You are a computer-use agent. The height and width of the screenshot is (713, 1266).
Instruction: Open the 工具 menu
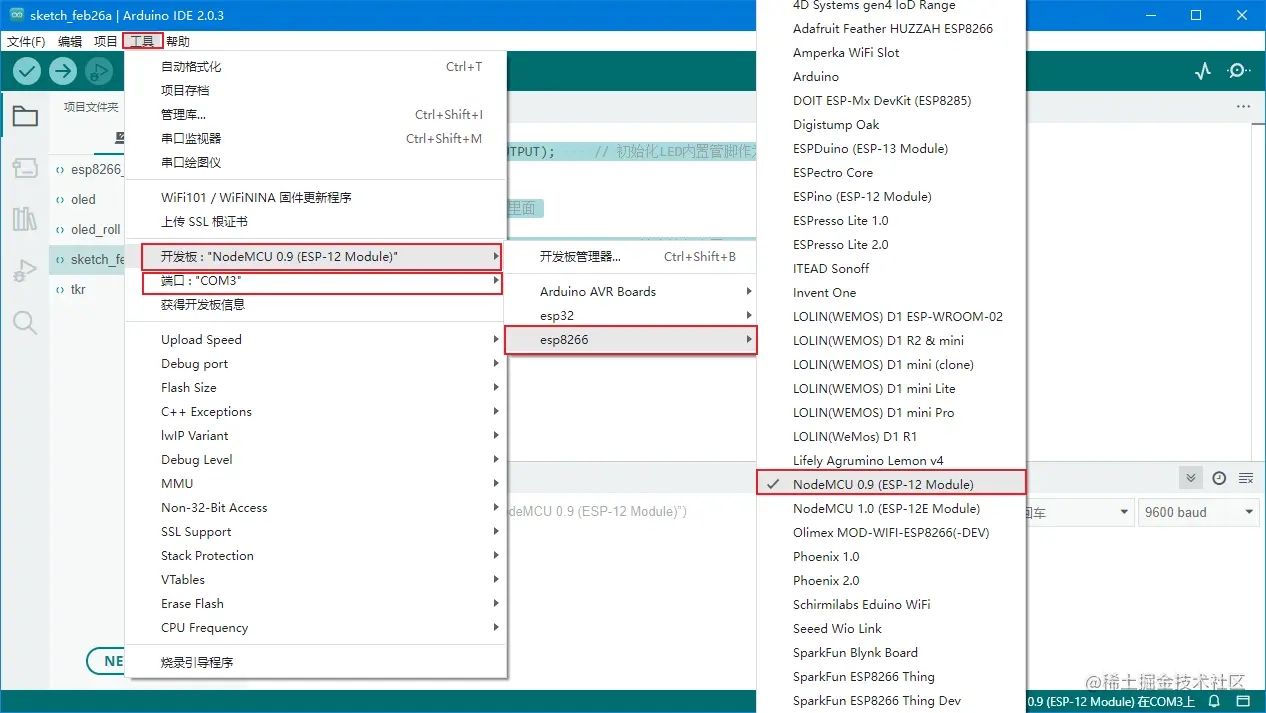[143, 41]
